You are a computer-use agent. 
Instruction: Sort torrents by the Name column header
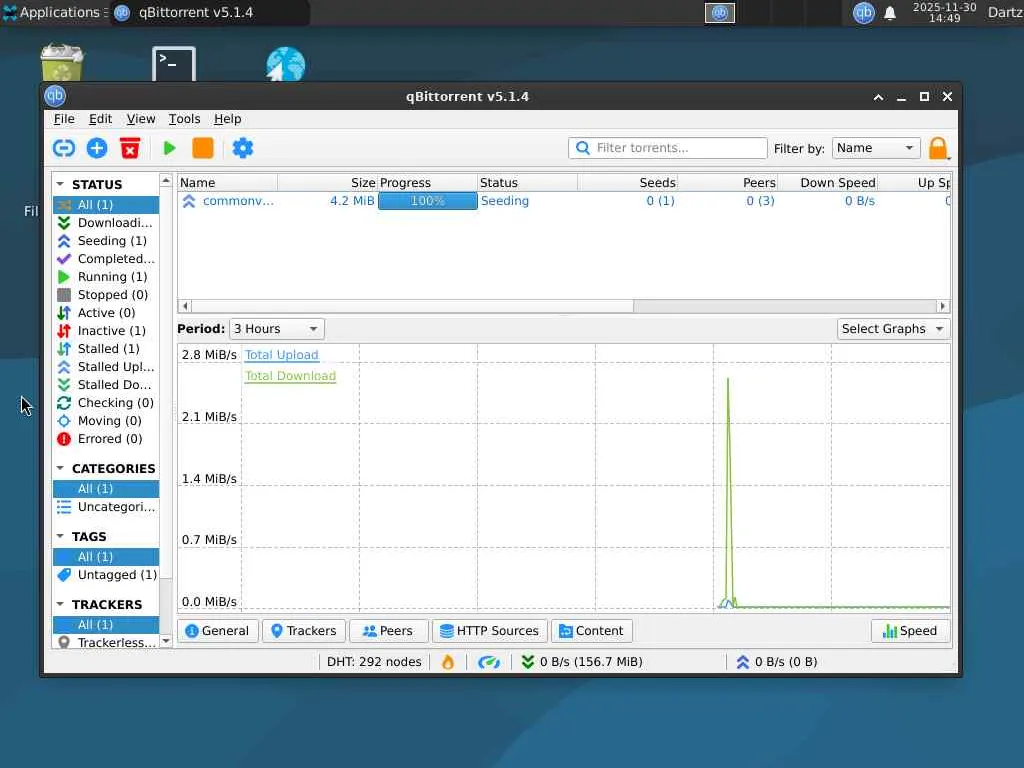227,183
